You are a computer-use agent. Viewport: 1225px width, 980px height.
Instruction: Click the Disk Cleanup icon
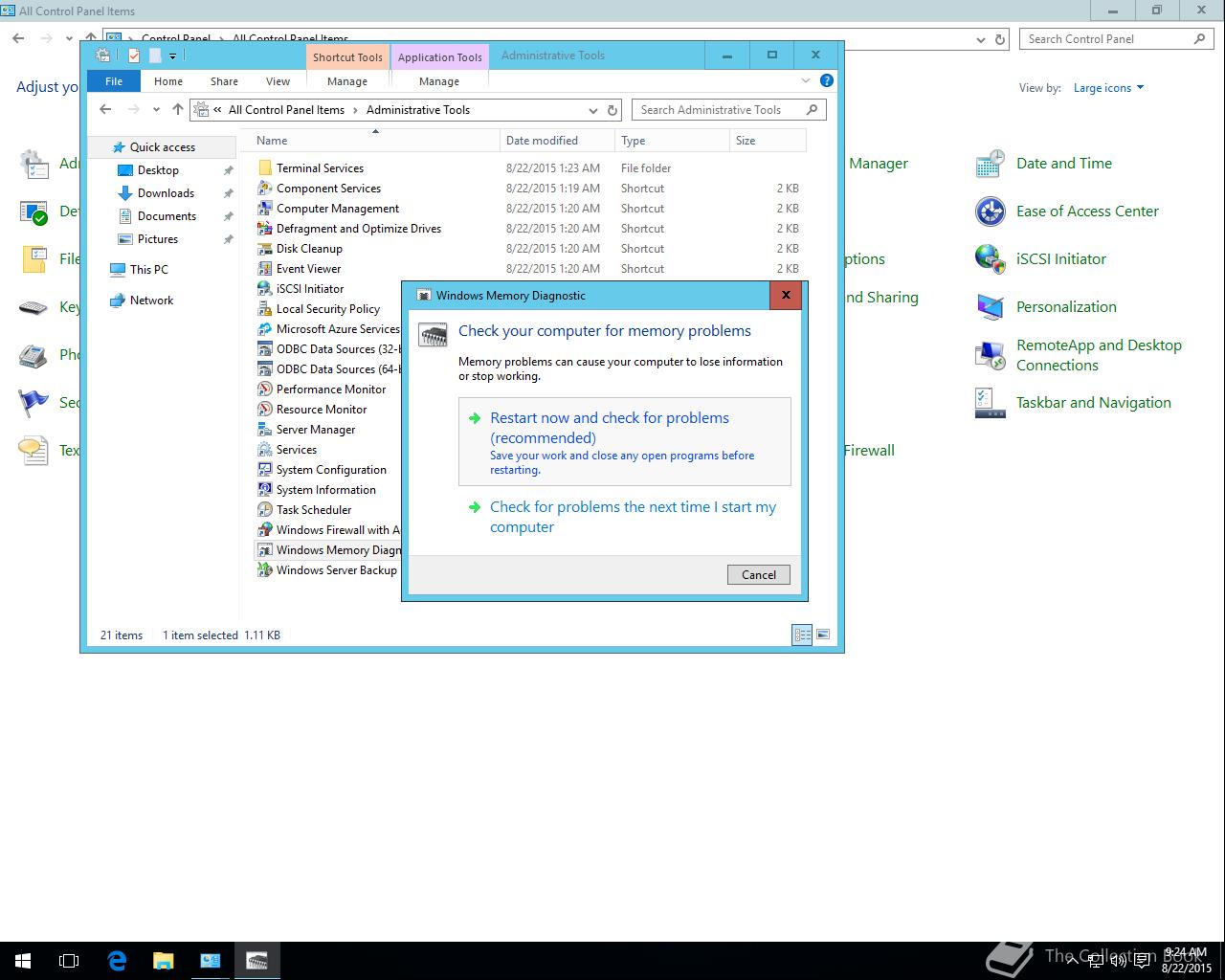tap(265, 249)
